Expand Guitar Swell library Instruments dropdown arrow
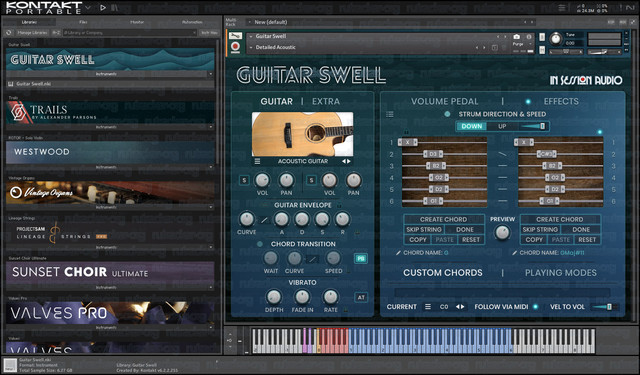This screenshot has height=375, width=640. [211, 74]
